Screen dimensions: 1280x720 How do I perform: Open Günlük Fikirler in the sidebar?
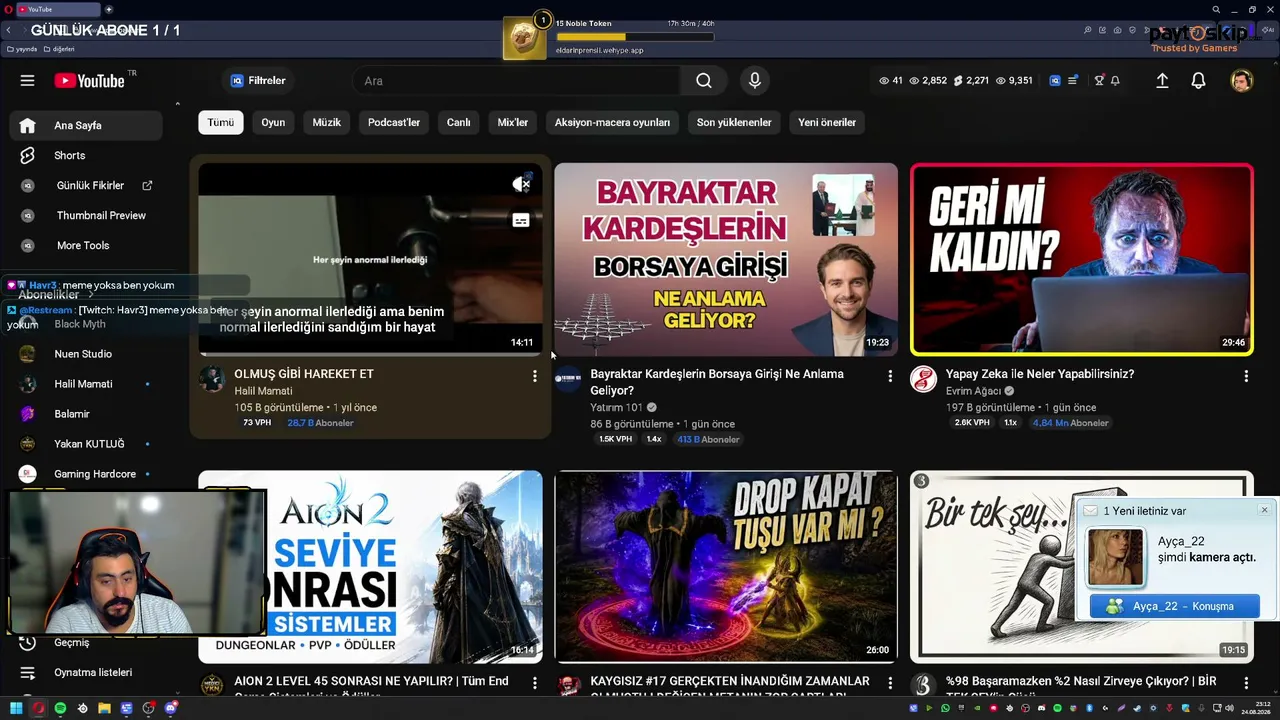click(x=86, y=185)
